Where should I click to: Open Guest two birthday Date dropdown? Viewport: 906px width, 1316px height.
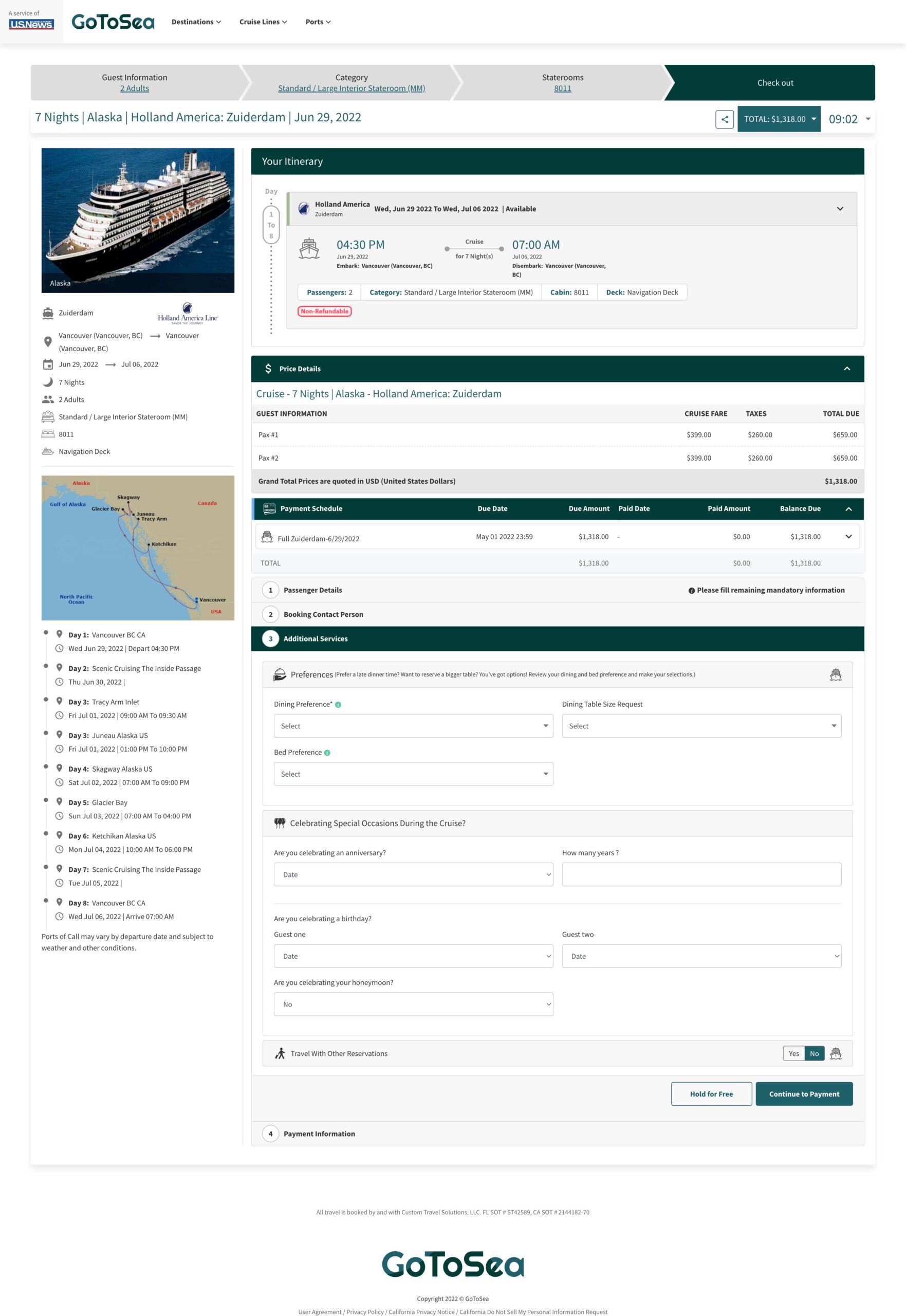[x=701, y=956]
